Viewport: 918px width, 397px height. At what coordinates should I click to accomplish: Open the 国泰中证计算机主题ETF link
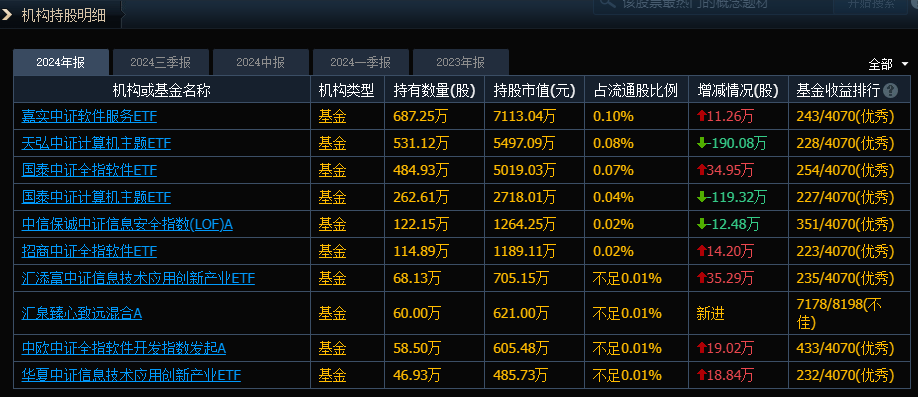[x=96, y=197]
